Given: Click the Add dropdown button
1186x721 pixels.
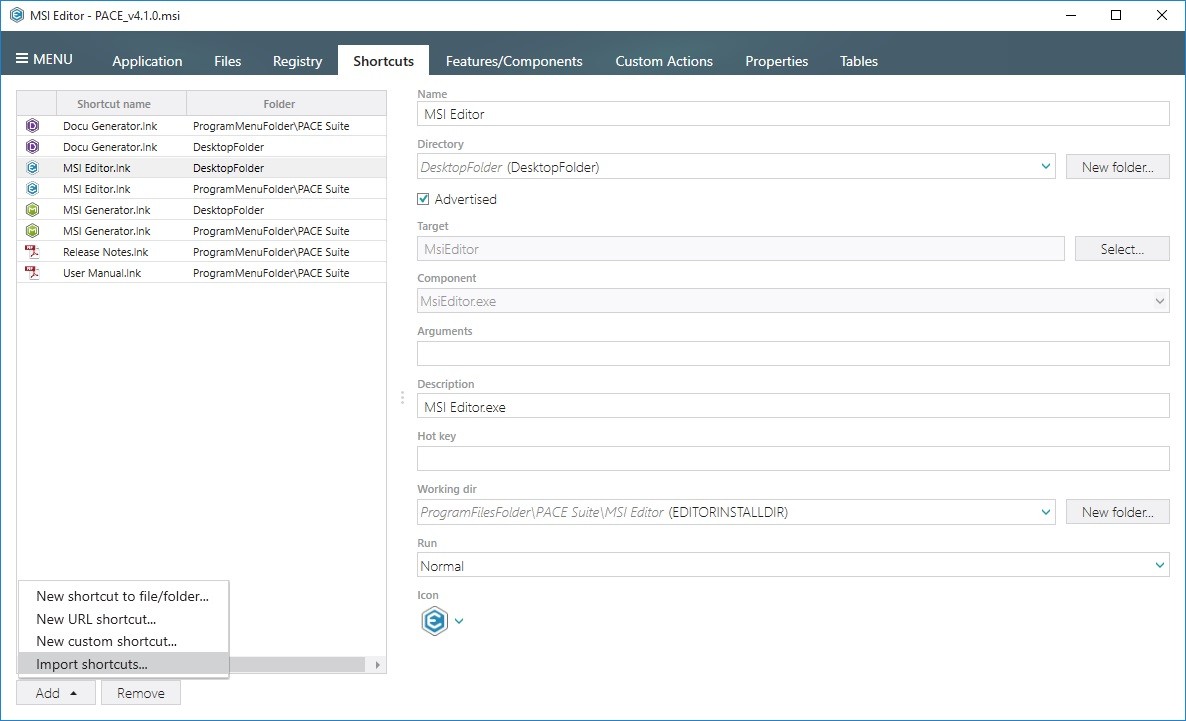Looking at the screenshot, I should (x=56, y=693).
